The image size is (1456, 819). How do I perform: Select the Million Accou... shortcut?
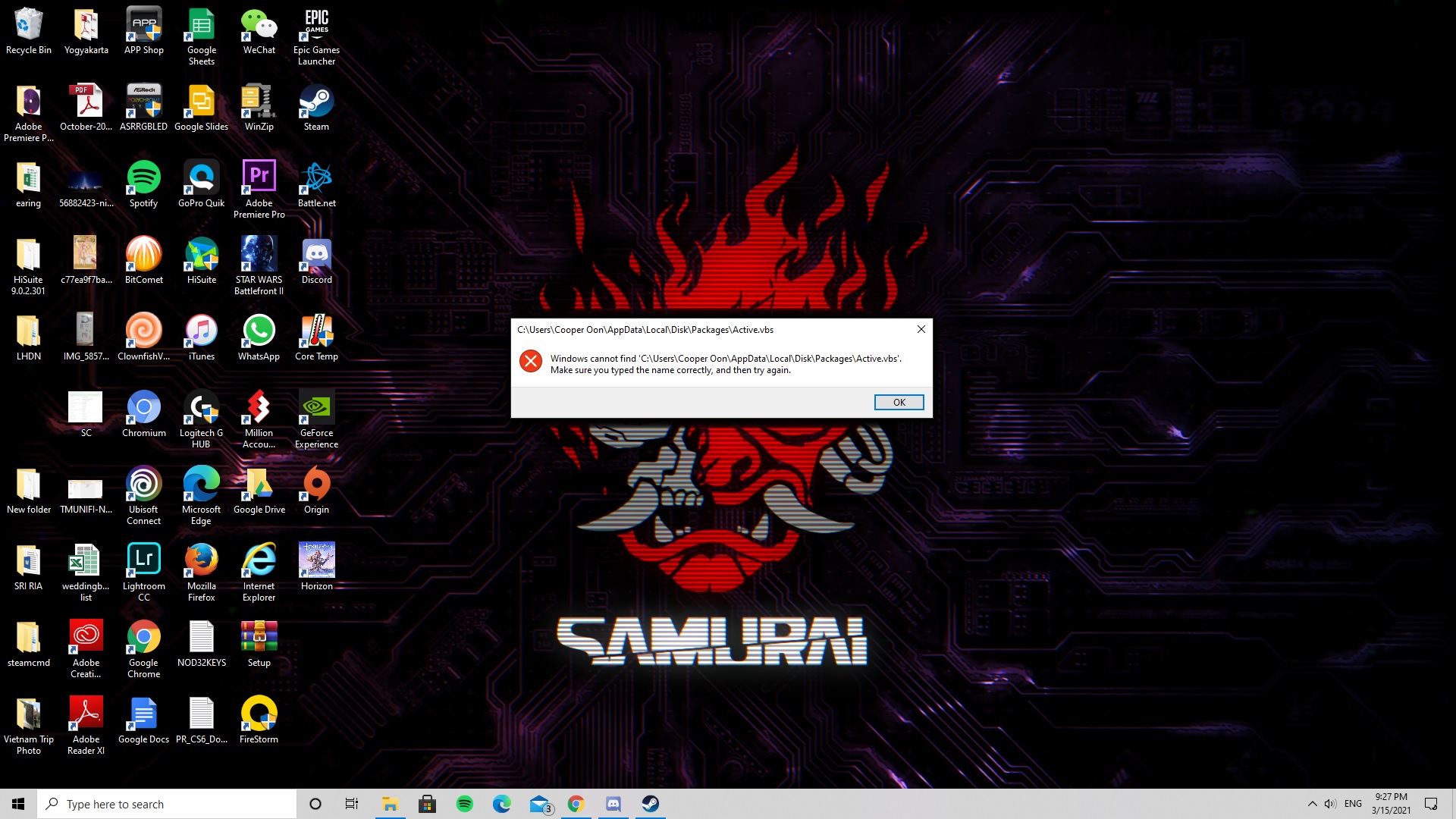point(259,420)
